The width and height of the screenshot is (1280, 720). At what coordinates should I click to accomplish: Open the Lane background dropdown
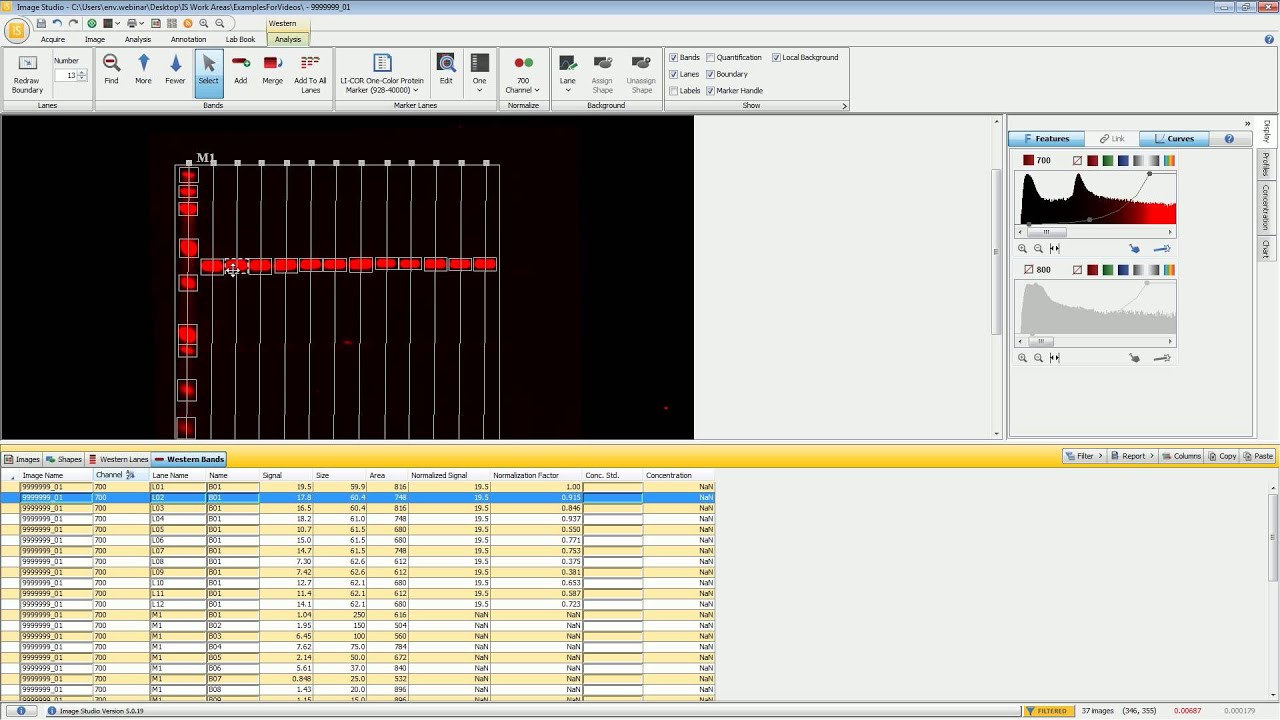pyautogui.click(x=567, y=74)
